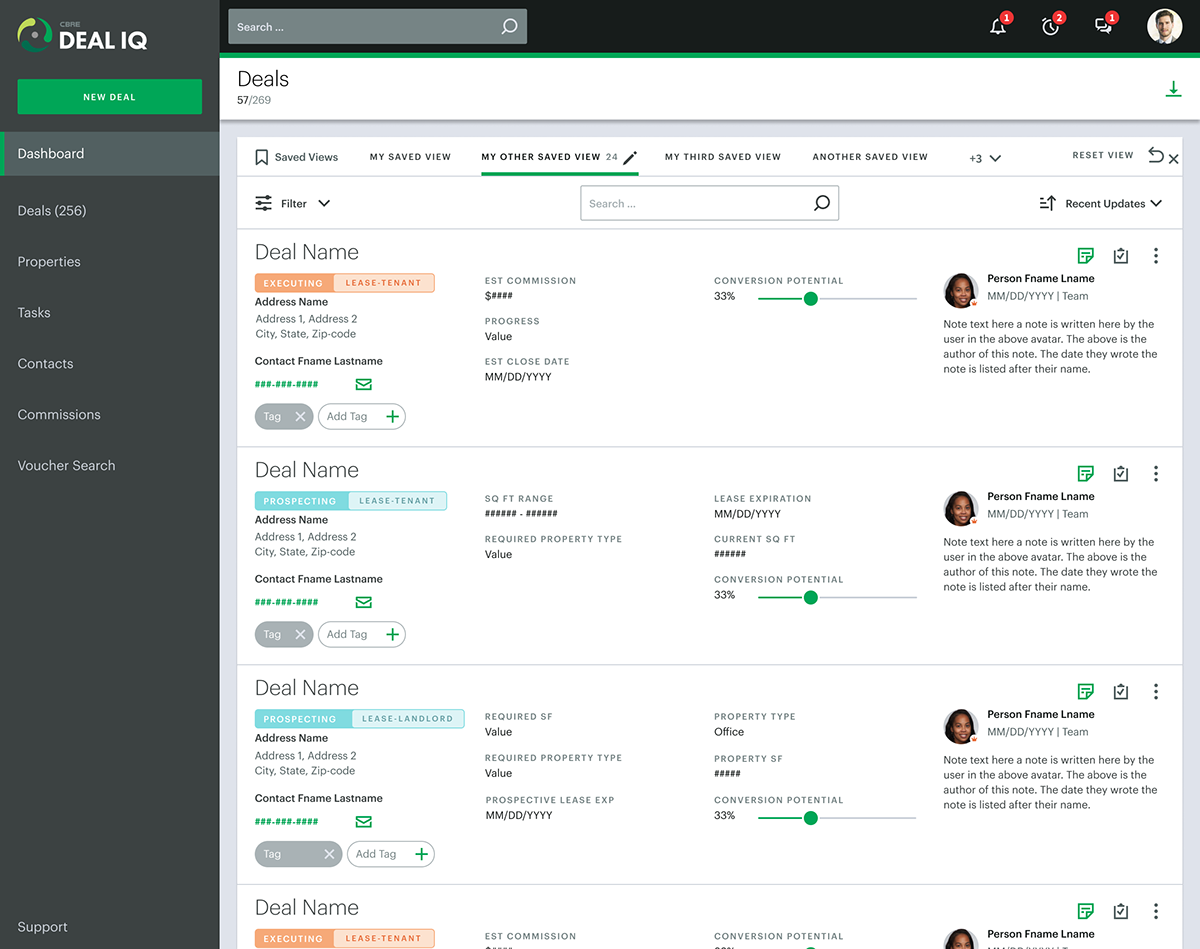Open the notifications bell
This screenshot has width=1200, height=949.
[x=998, y=27]
